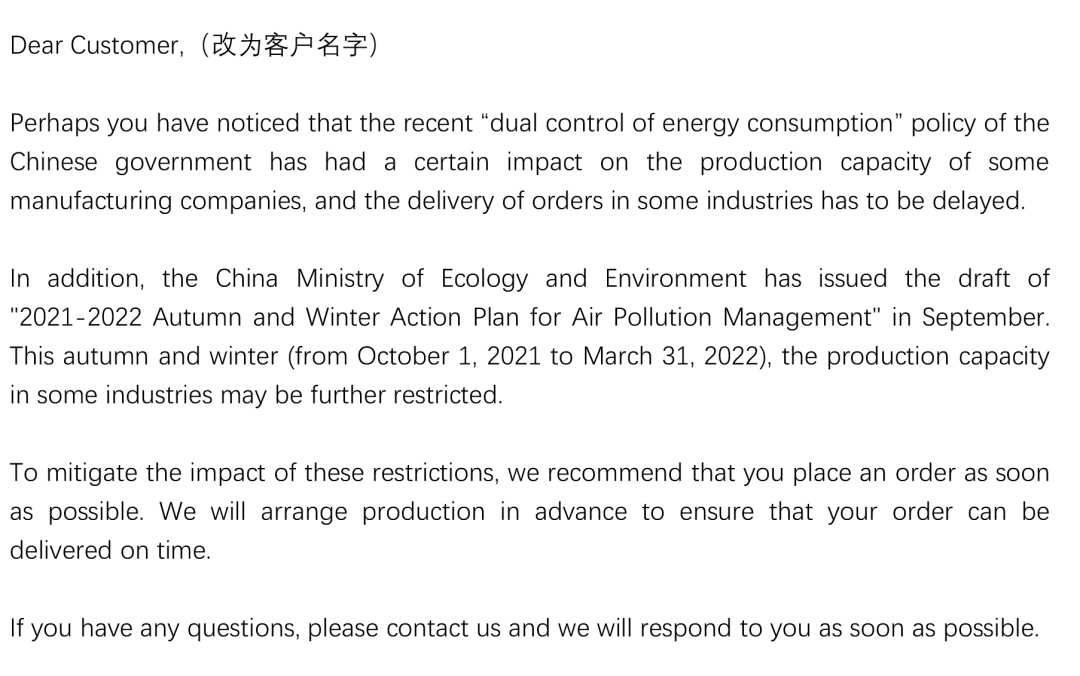Click the words "If you have any questions"
The image size is (1080, 676).
[x=154, y=628]
